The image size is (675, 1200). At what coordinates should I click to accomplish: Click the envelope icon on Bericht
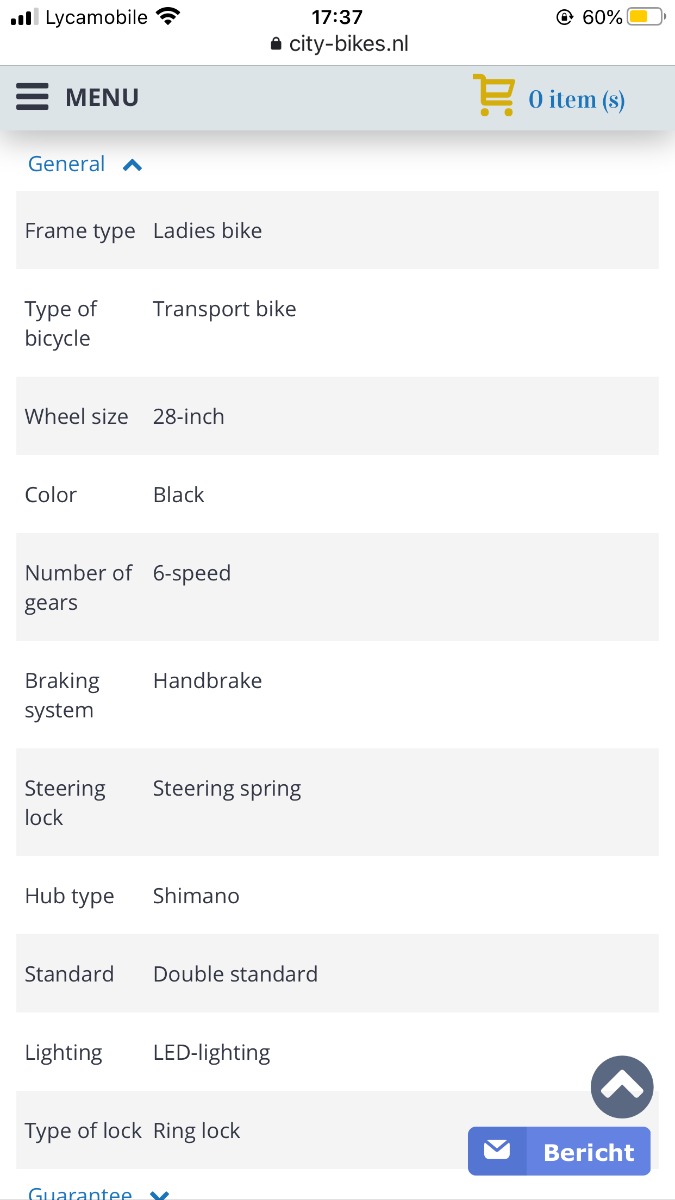[x=497, y=1151]
